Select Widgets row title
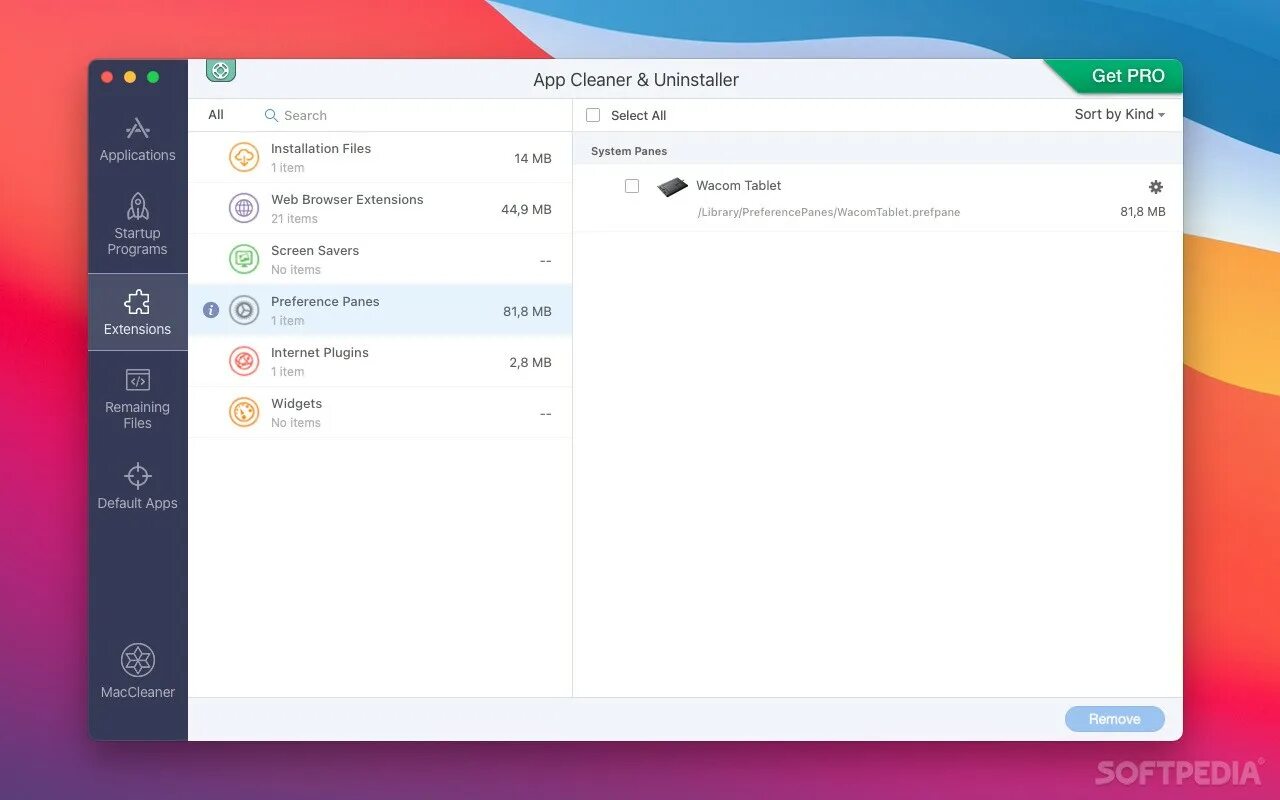The height and width of the screenshot is (800, 1280). click(x=297, y=404)
